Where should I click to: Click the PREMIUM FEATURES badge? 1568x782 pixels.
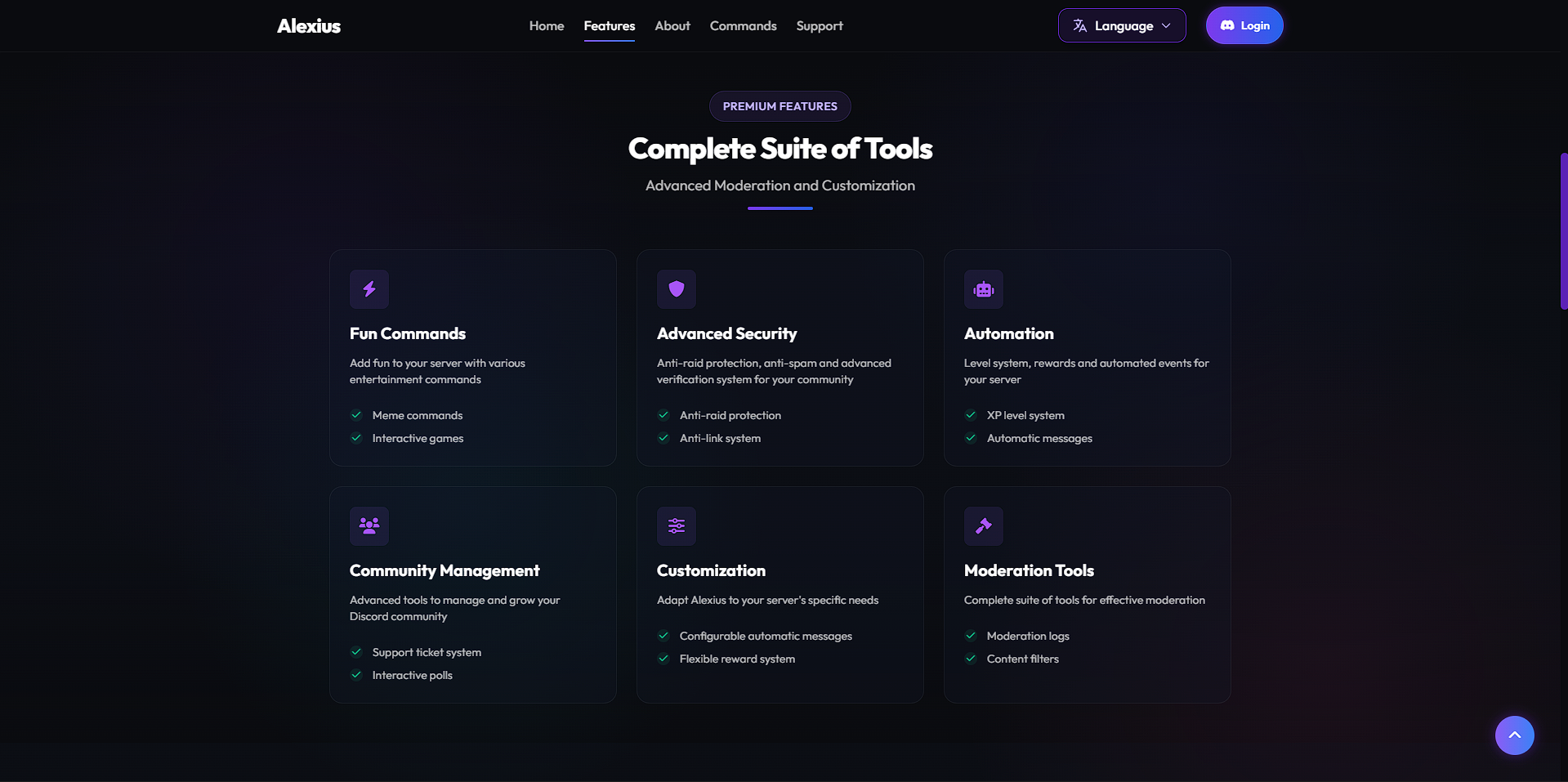click(780, 106)
